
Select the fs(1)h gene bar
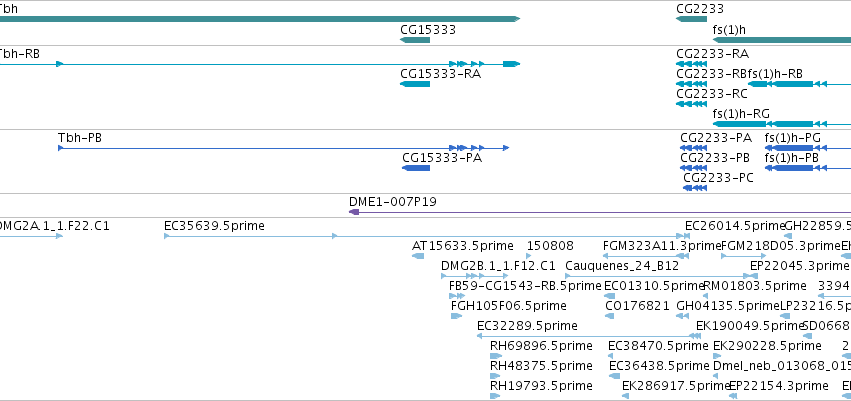tap(782, 40)
